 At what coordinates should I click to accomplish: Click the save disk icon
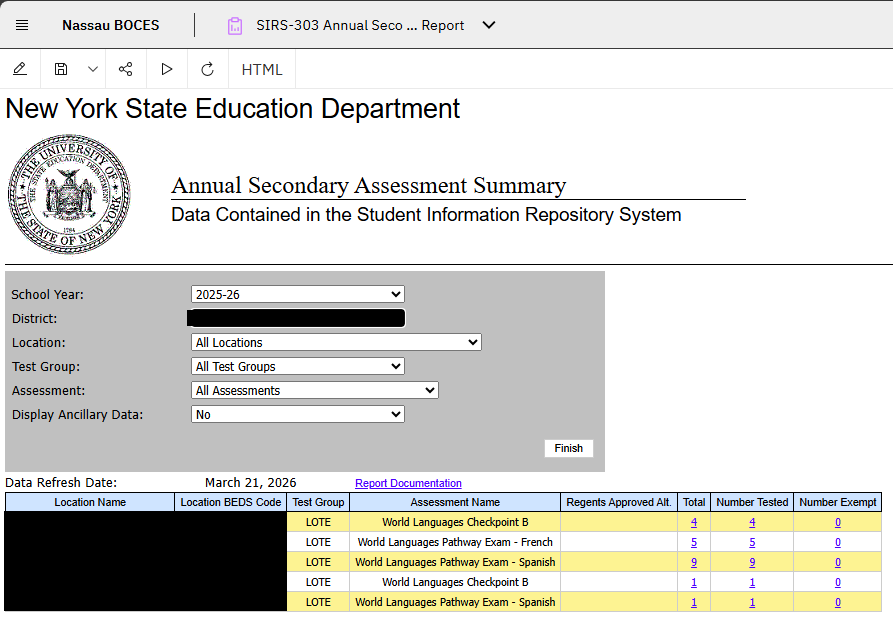coord(61,69)
